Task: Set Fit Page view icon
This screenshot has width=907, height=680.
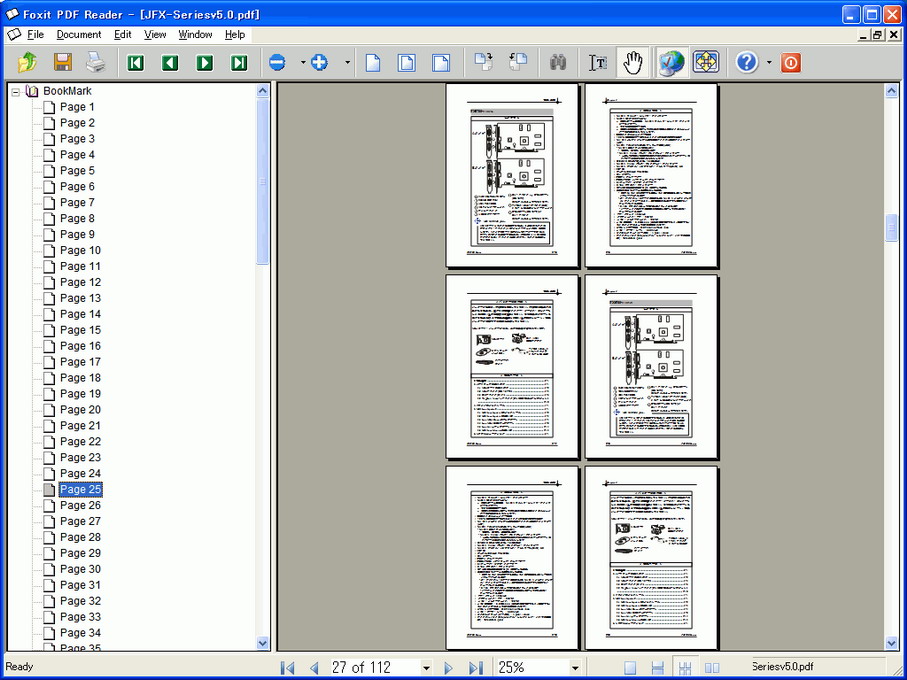Action: click(407, 62)
